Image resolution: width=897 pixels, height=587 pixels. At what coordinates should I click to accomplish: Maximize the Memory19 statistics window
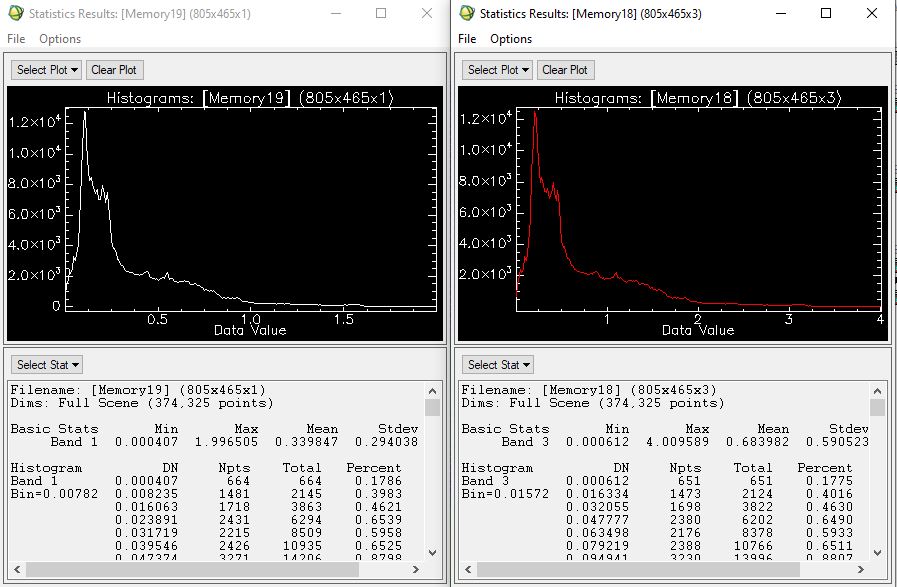pos(381,14)
